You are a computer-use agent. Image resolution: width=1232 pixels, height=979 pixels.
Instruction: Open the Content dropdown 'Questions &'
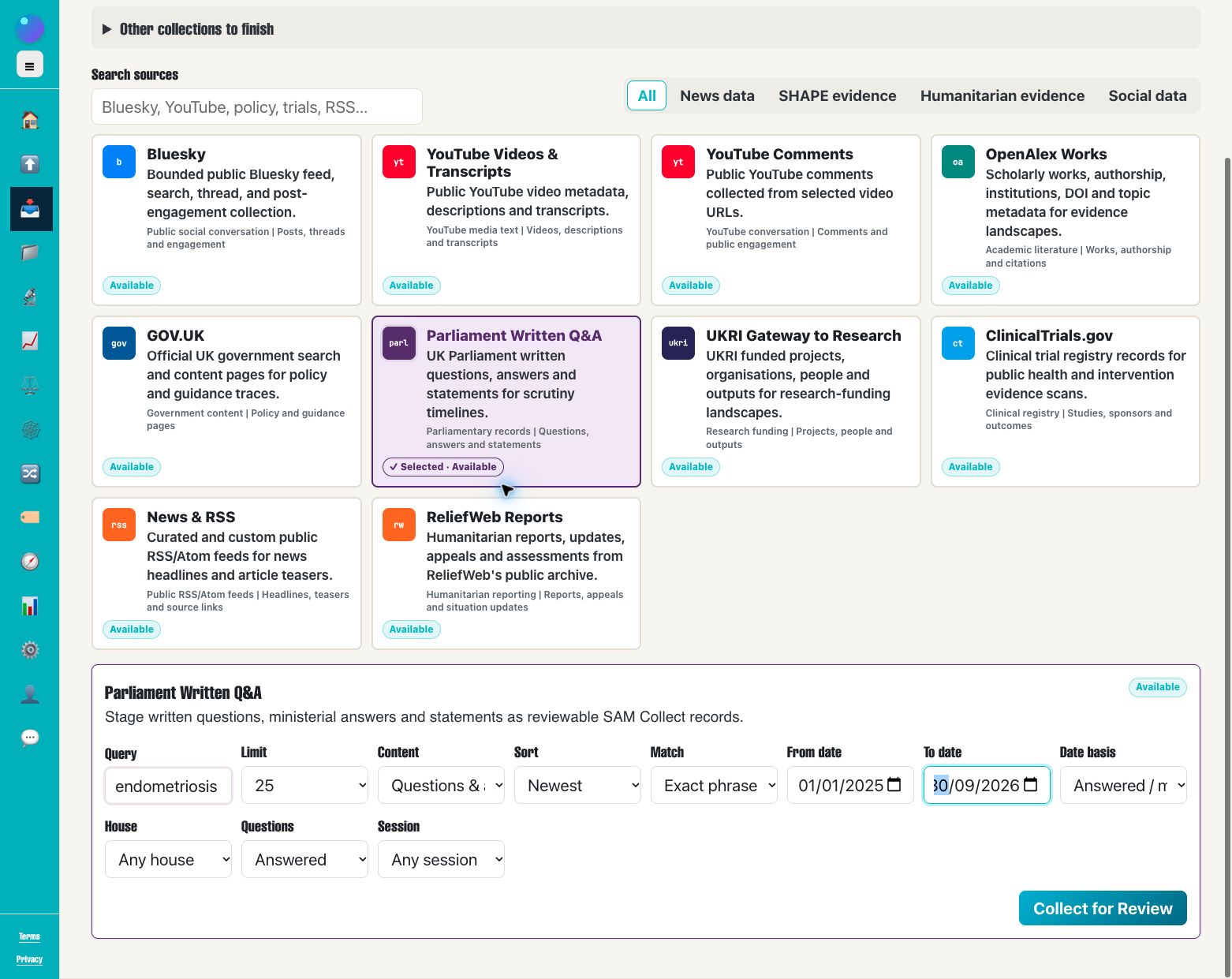pyautogui.click(x=441, y=785)
